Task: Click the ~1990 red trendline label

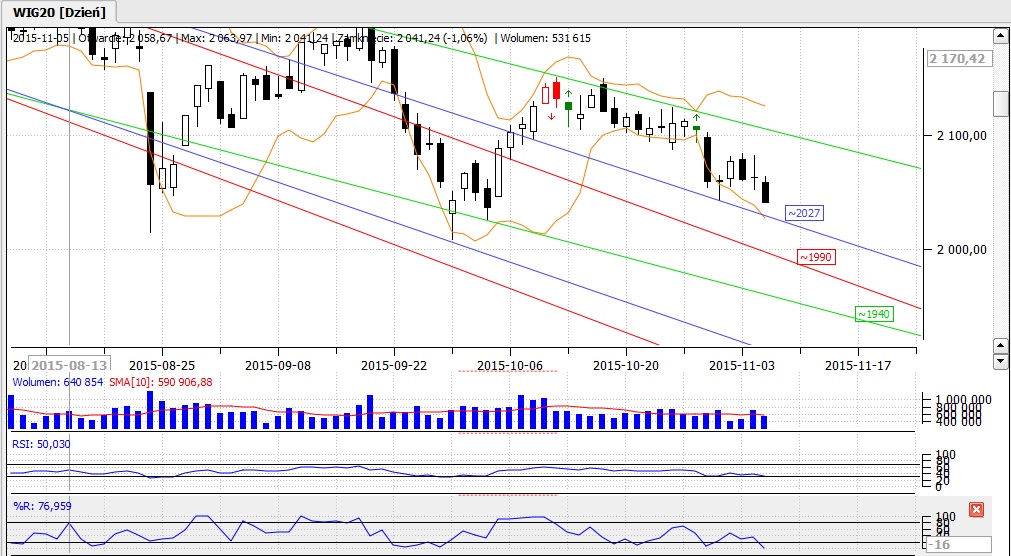Action: (x=815, y=257)
